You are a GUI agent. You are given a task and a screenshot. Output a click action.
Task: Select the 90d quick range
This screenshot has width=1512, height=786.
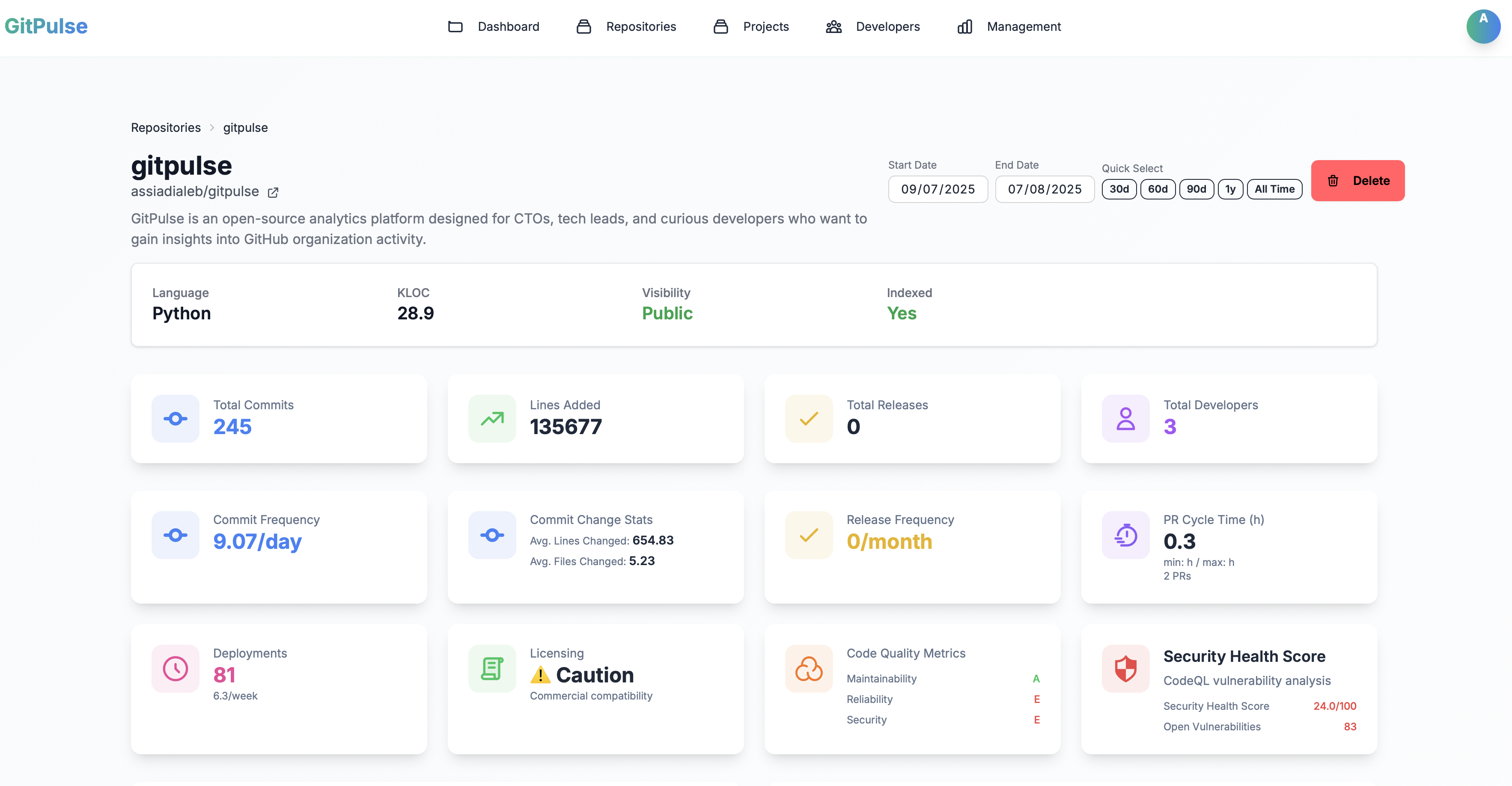point(1196,189)
